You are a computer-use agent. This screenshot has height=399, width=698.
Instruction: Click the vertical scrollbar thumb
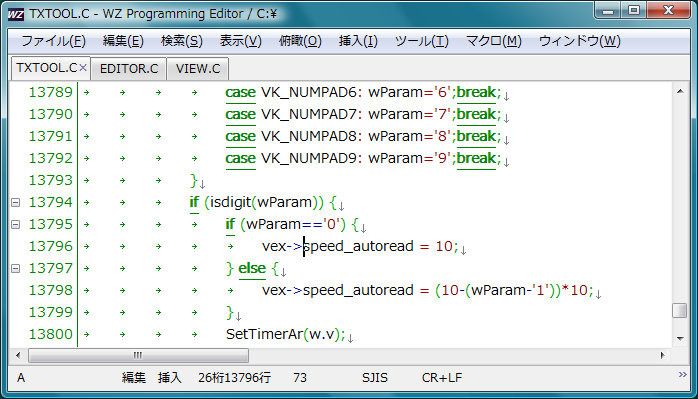pos(680,310)
